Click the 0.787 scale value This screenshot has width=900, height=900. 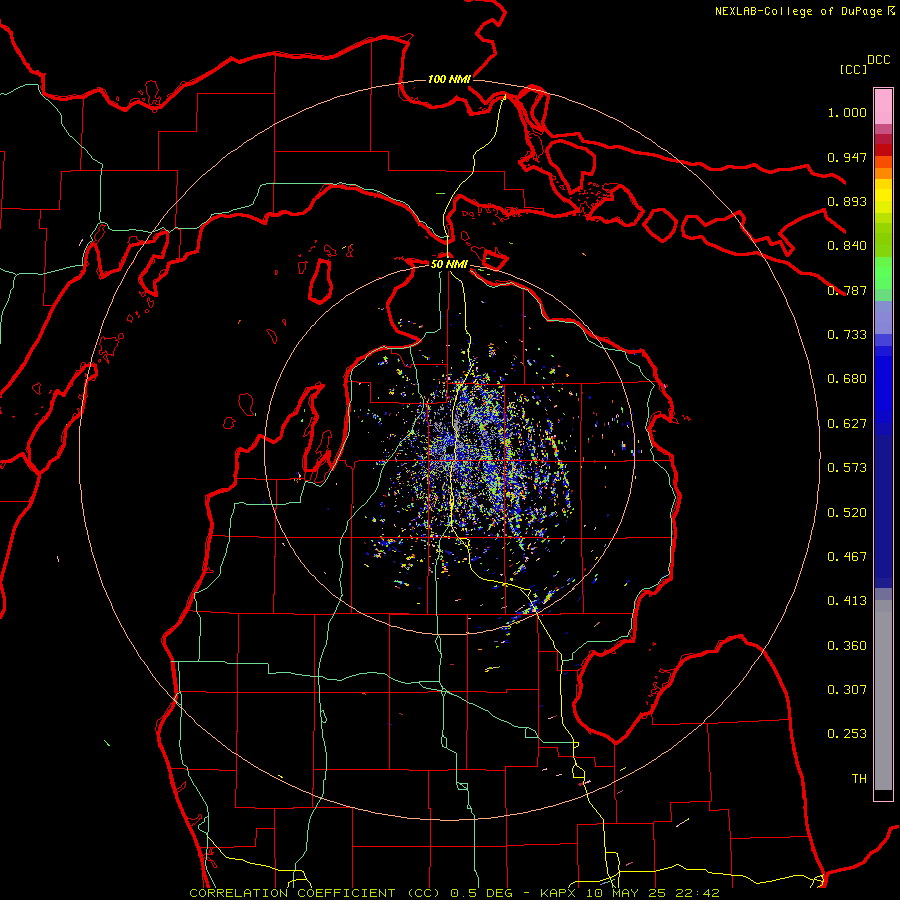847,290
